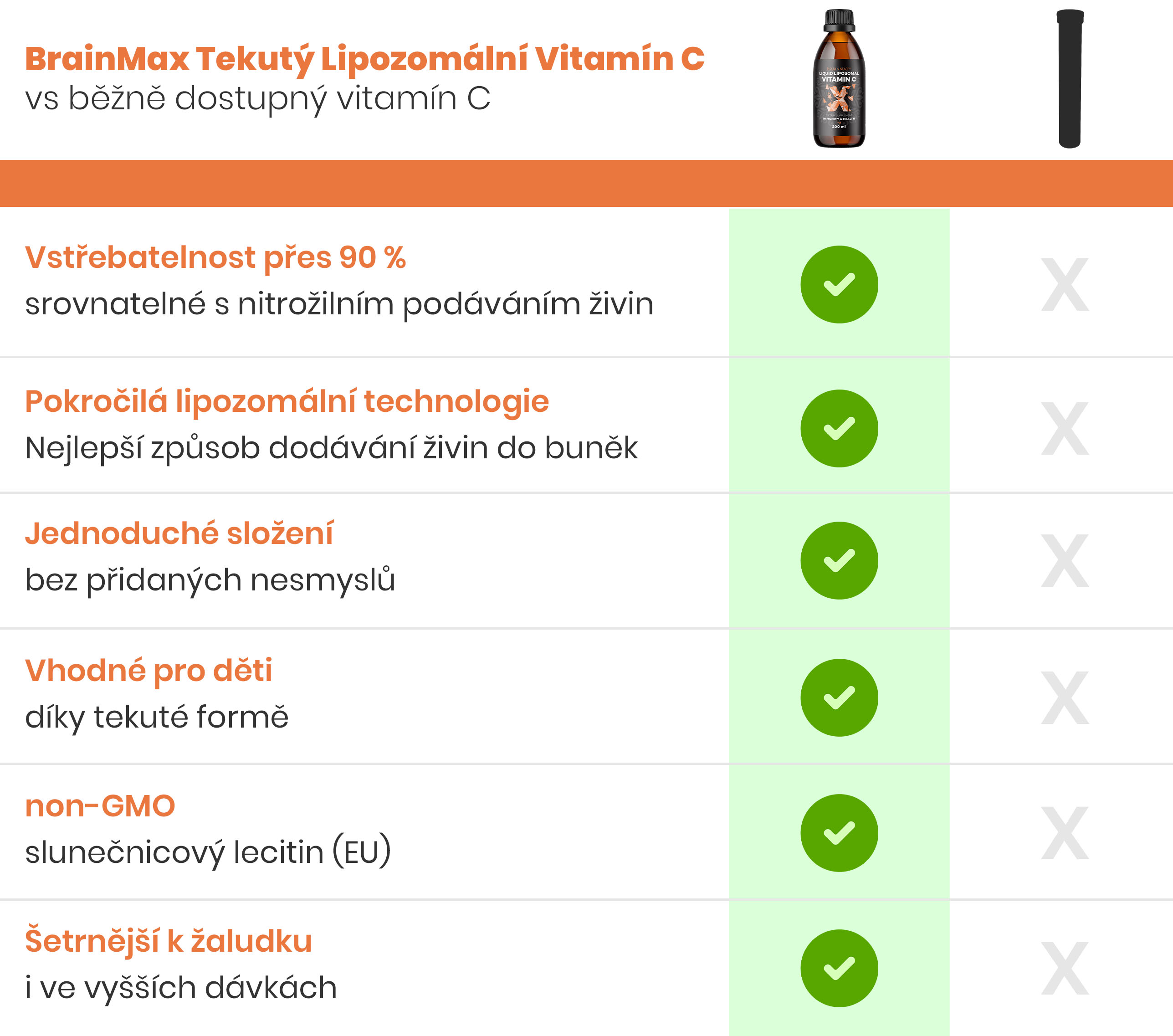The image size is (1173, 1036).
Task: Click the gray X in lipozomální technologie row
Action: click(x=1065, y=428)
